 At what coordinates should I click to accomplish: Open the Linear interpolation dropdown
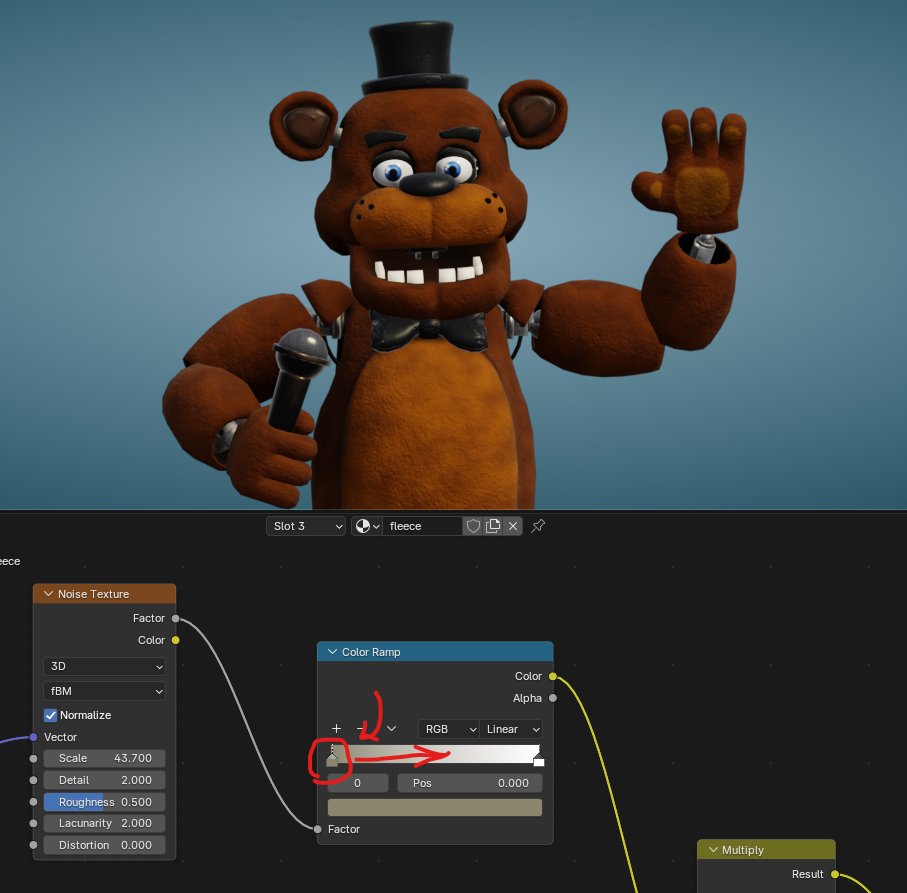pyautogui.click(x=511, y=729)
